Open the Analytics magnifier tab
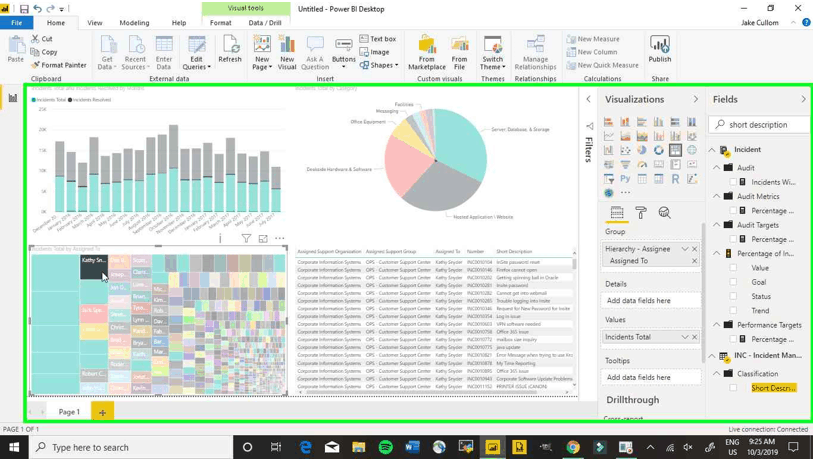The width and height of the screenshot is (815, 461). pyautogui.click(x=664, y=213)
